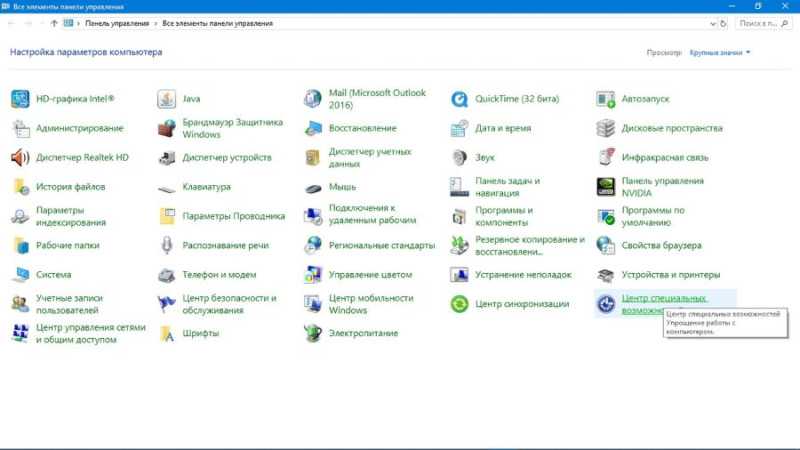The width and height of the screenshot is (800, 450).
Task: Refresh the Control Panel view
Action: tap(723, 23)
